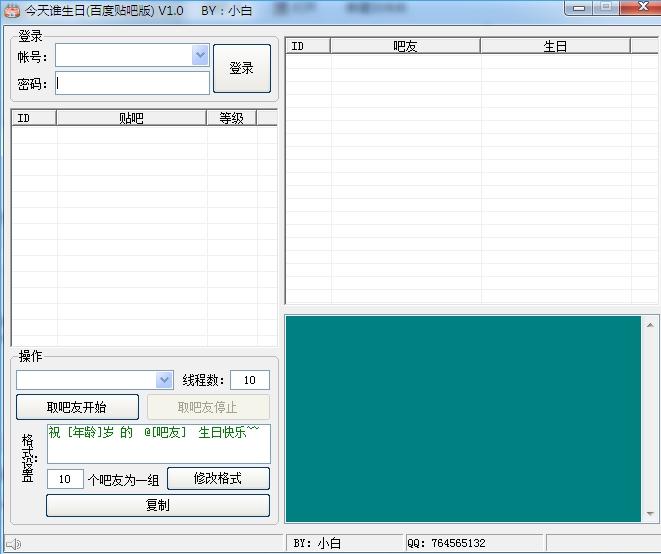Screen dimensions: 661x554
Task: Click the 个吧友为一组 group size field
Action: [65, 479]
